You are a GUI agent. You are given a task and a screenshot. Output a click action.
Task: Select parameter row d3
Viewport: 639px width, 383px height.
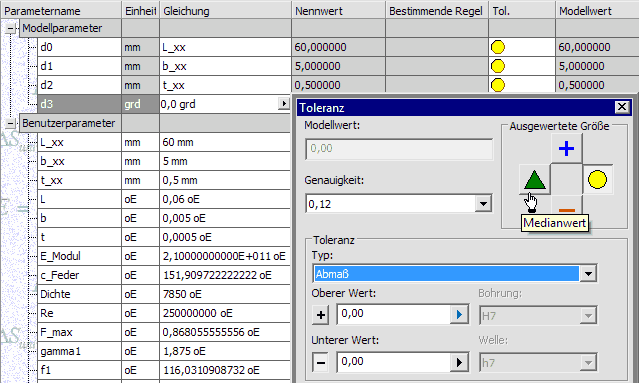point(79,104)
